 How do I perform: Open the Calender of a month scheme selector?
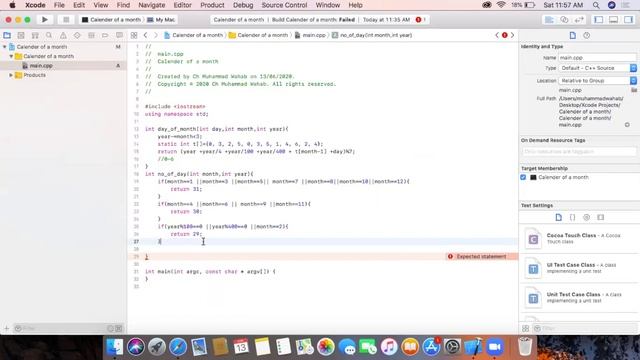(111, 20)
